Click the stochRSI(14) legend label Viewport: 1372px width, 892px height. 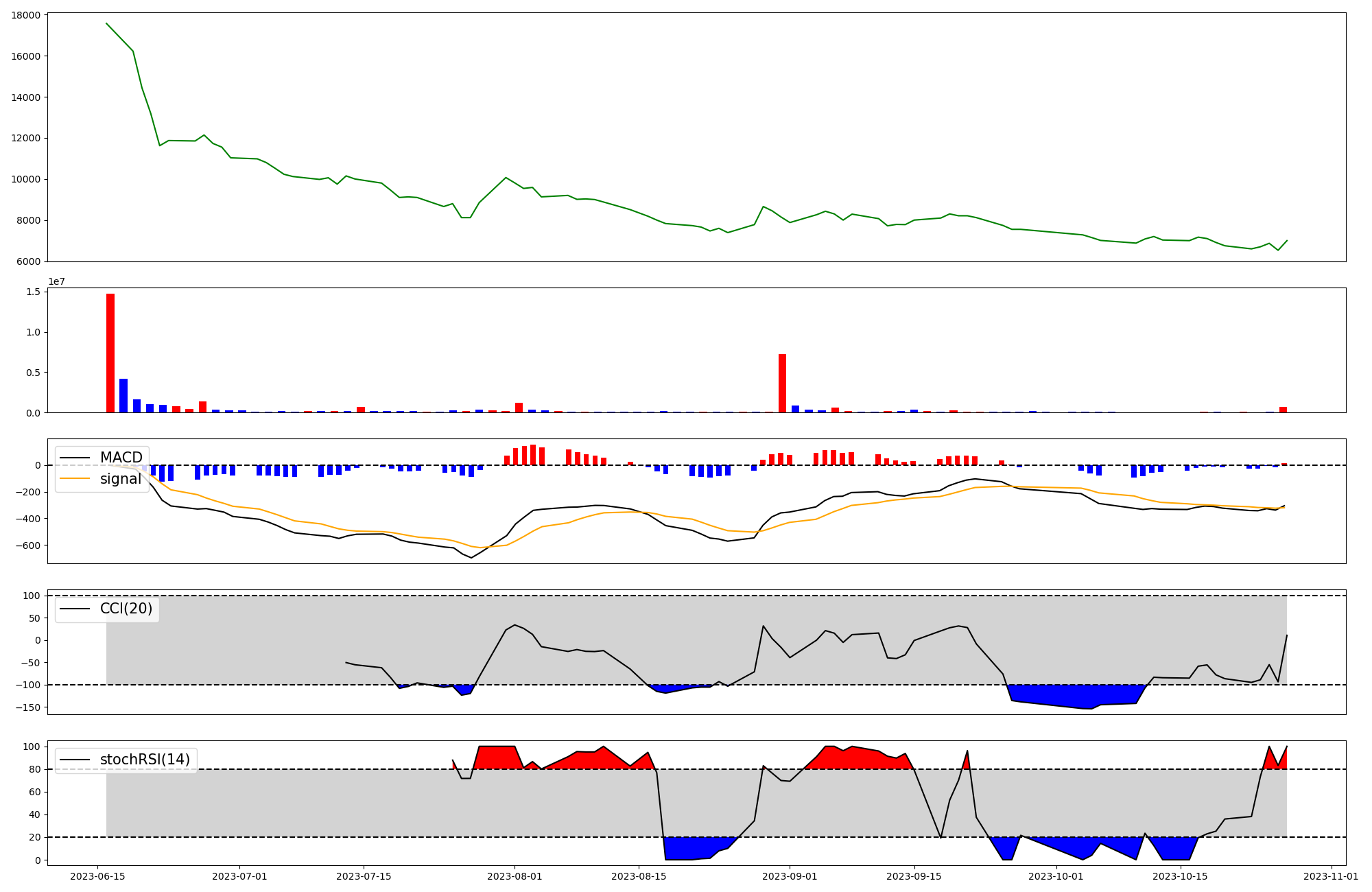[x=145, y=760]
